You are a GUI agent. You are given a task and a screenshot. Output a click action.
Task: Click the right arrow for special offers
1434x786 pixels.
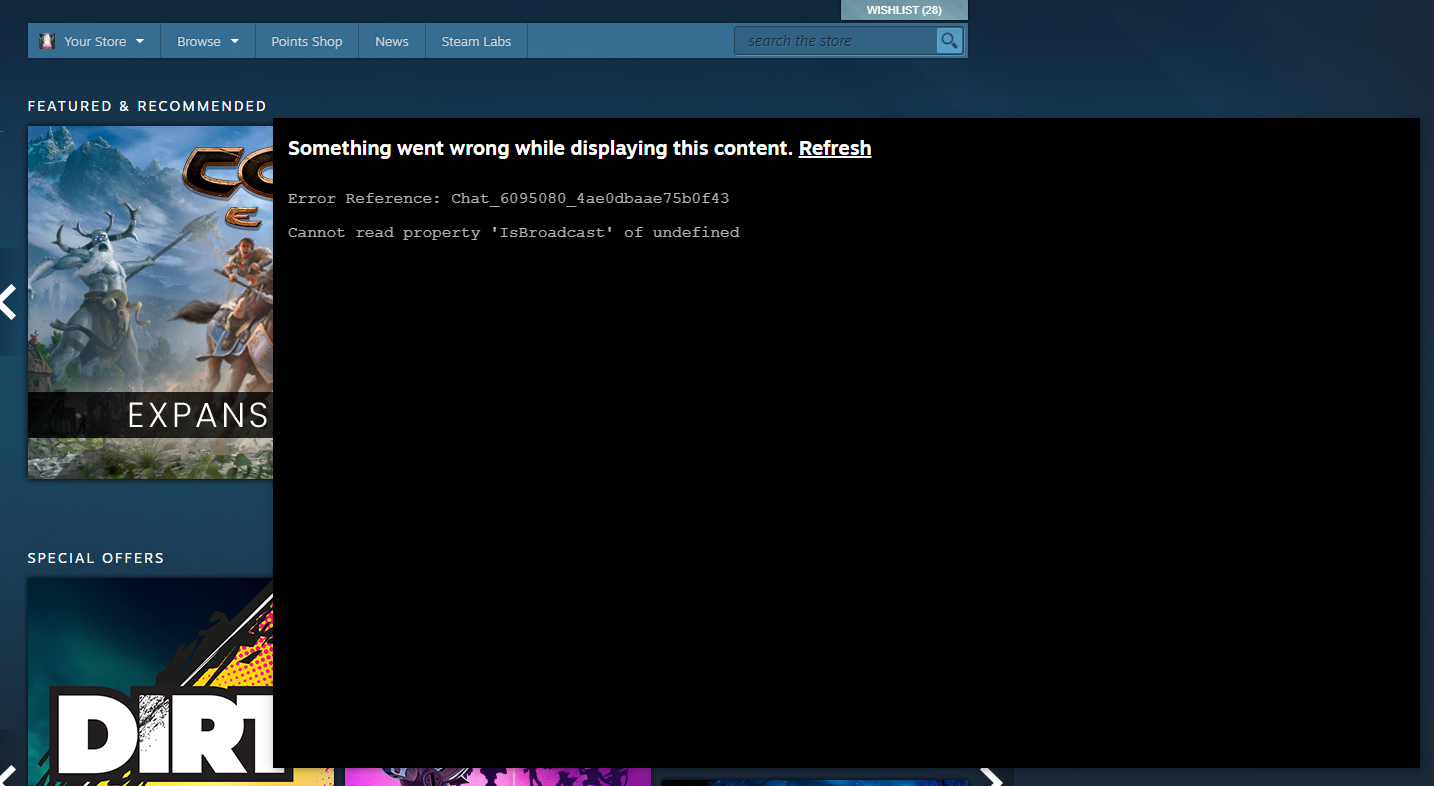(x=991, y=778)
